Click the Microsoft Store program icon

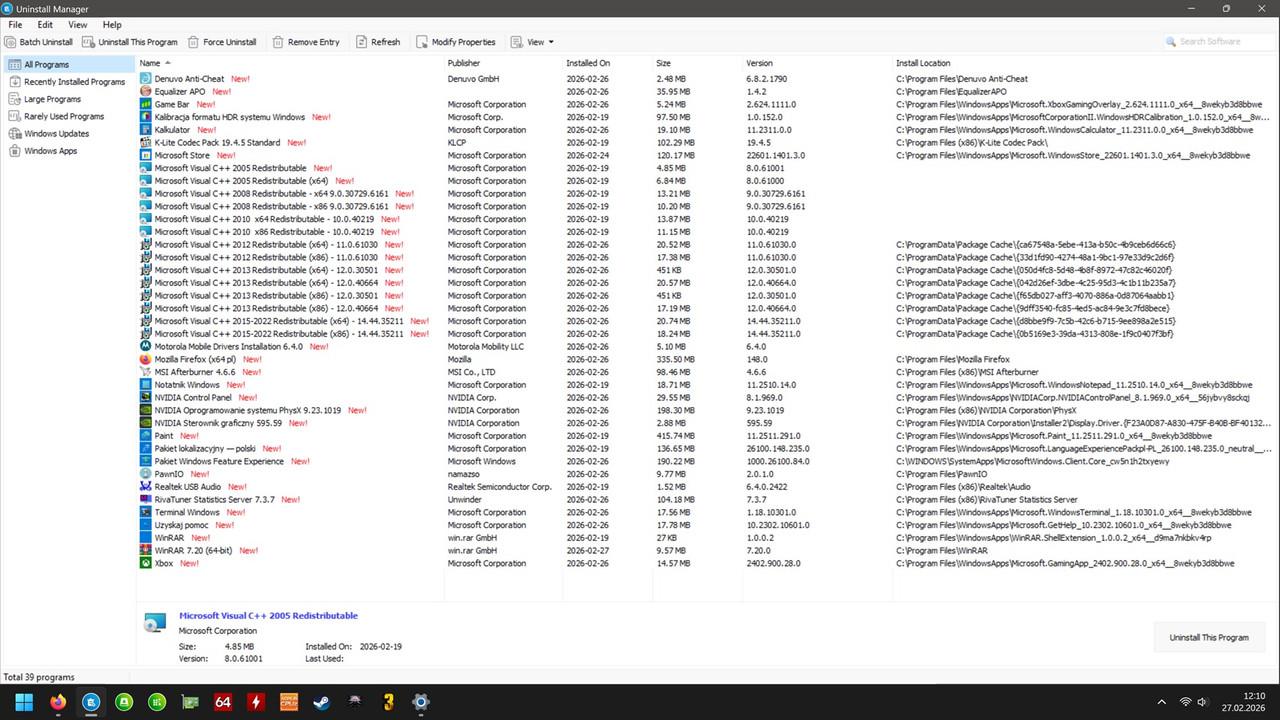tap(145, 155)
